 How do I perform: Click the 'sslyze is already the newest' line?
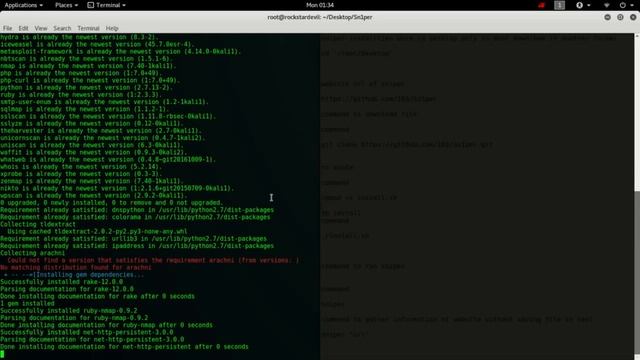(x=91, y=123)
